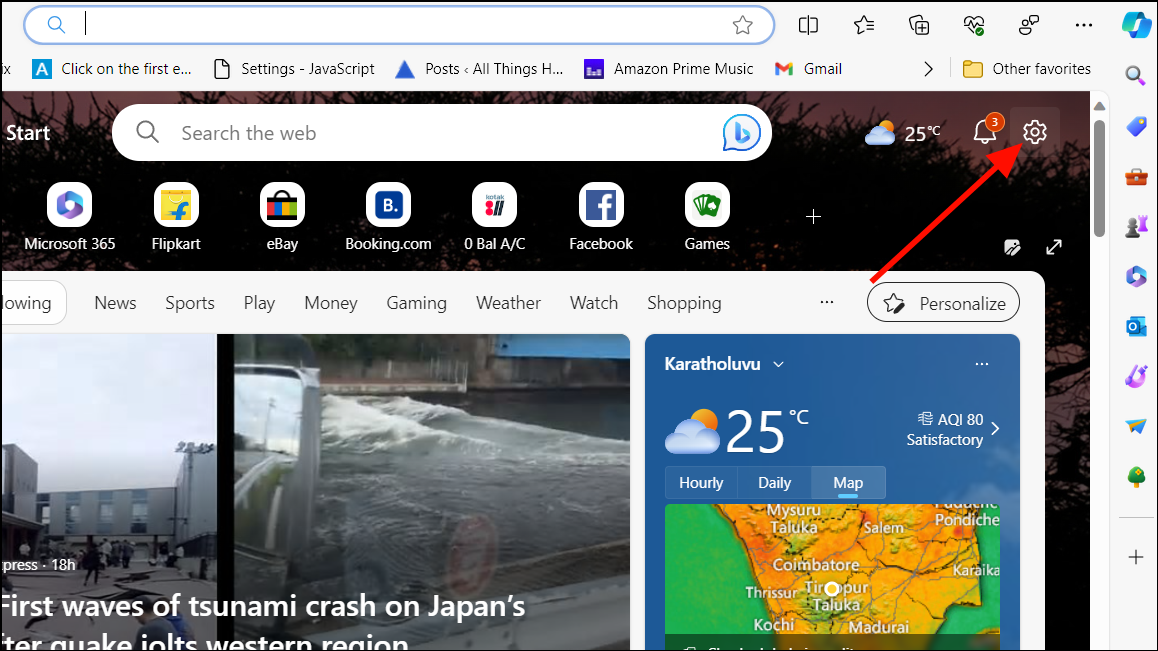The width and height of the screenshot is (1158, 651).
Task: Expand Karatholuvu location dropdown
Action: pyautogui.click(x=778, y=364)
